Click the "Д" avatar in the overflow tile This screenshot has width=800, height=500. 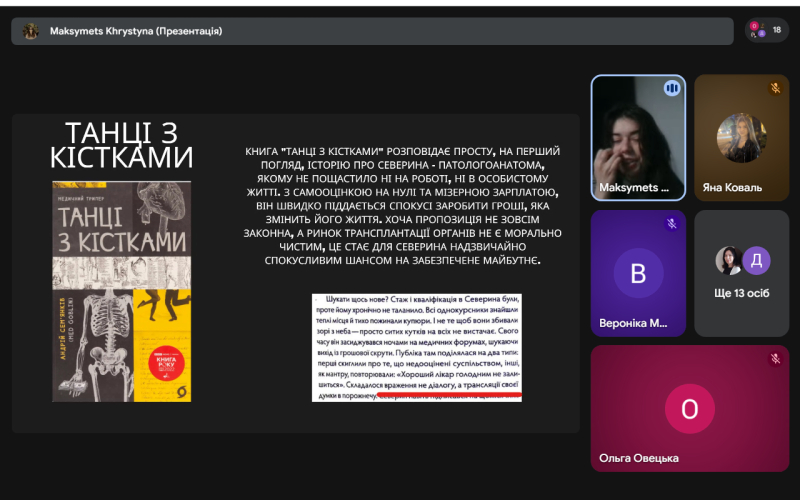(756, 260)
